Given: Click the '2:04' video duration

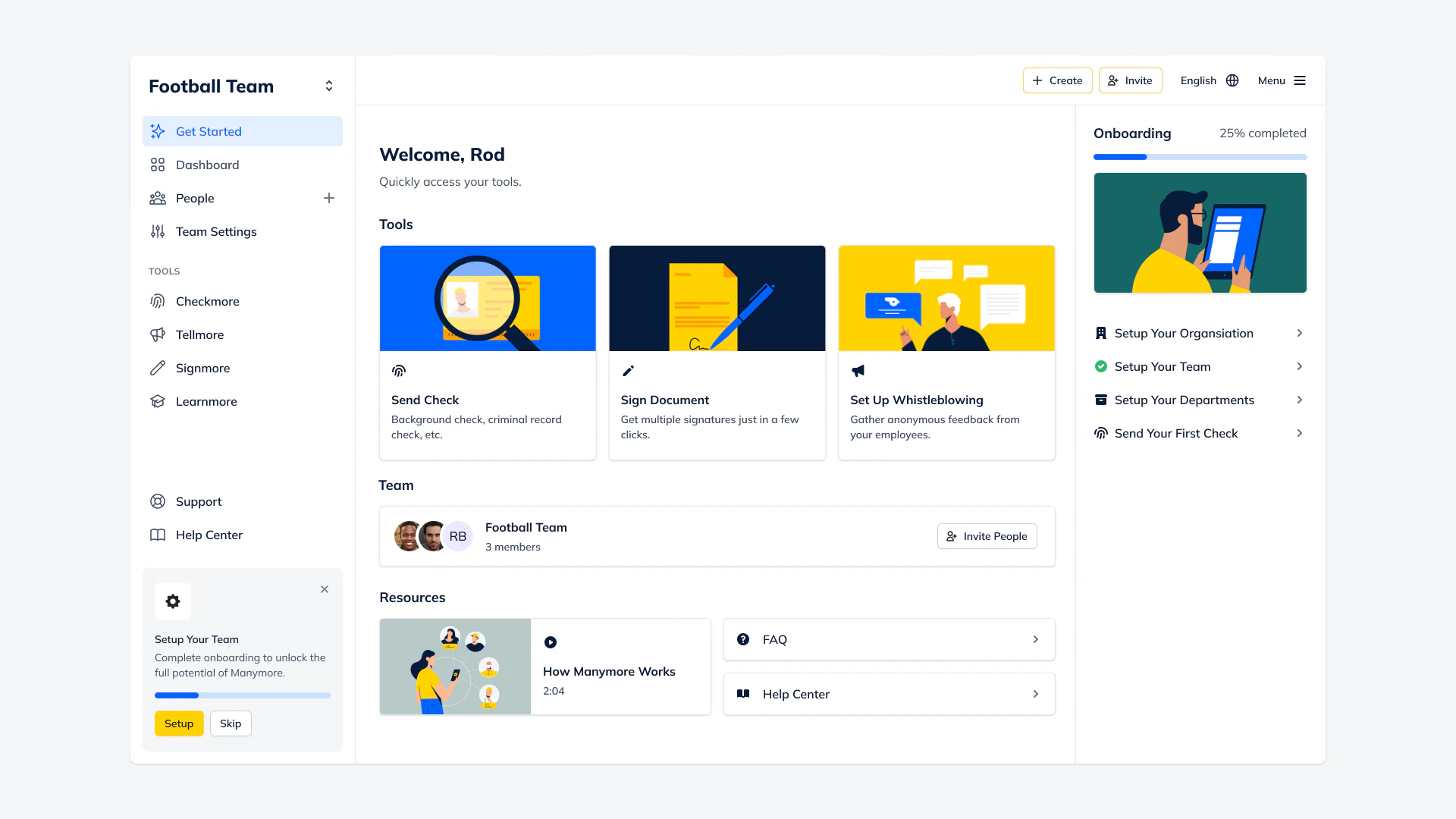Looking at the screenshot, I should pyautogui.click(x=554, y=691).
